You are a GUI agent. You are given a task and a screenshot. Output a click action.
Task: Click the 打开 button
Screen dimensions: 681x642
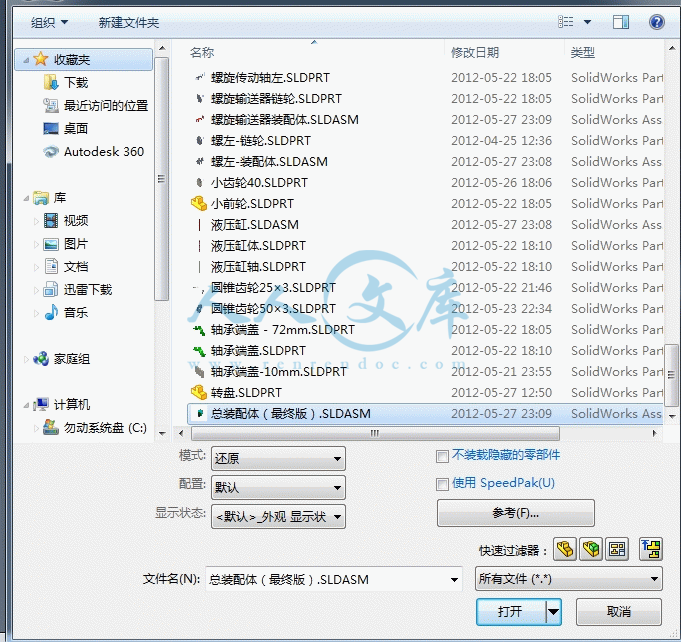(x=511, y=612)
